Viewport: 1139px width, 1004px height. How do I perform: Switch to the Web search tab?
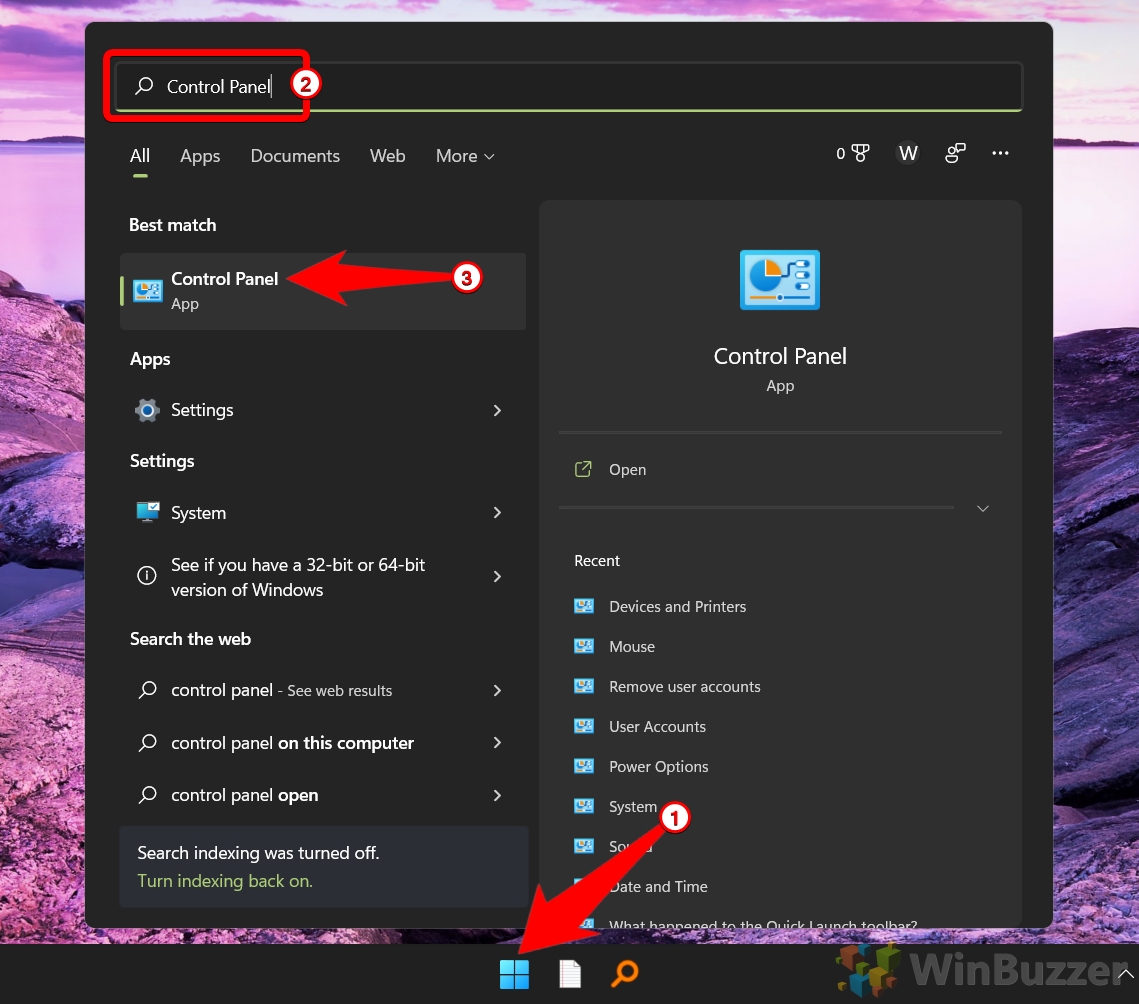click(387, 156)
